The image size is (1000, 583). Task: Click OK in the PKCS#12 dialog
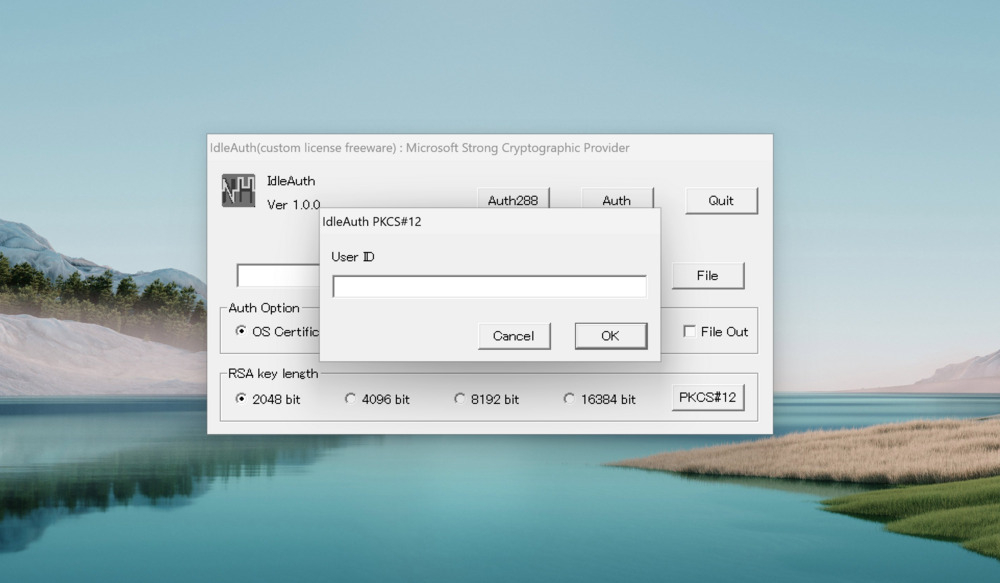coord(610,336)
